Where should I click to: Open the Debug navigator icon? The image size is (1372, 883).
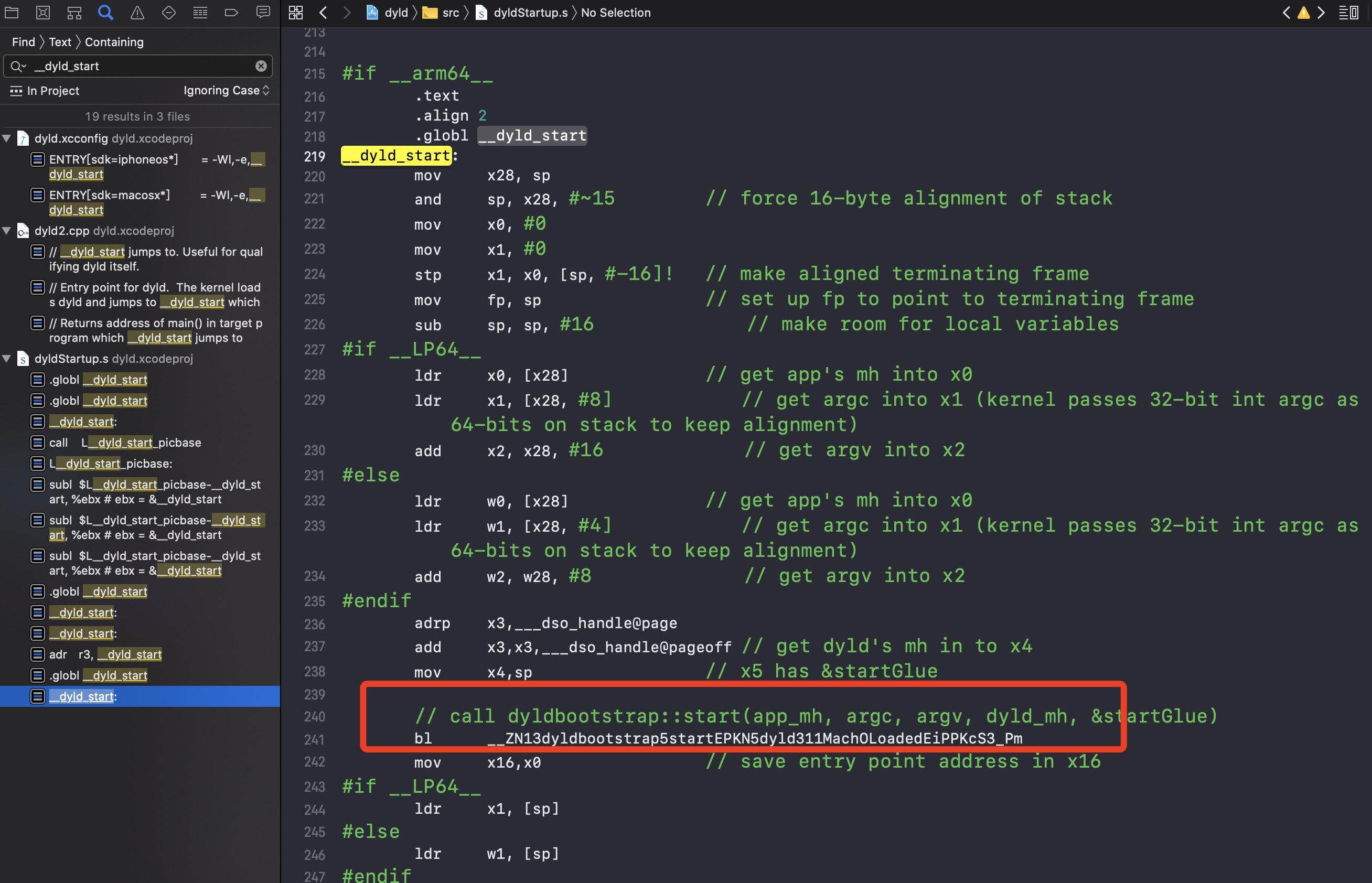[200, 12]
